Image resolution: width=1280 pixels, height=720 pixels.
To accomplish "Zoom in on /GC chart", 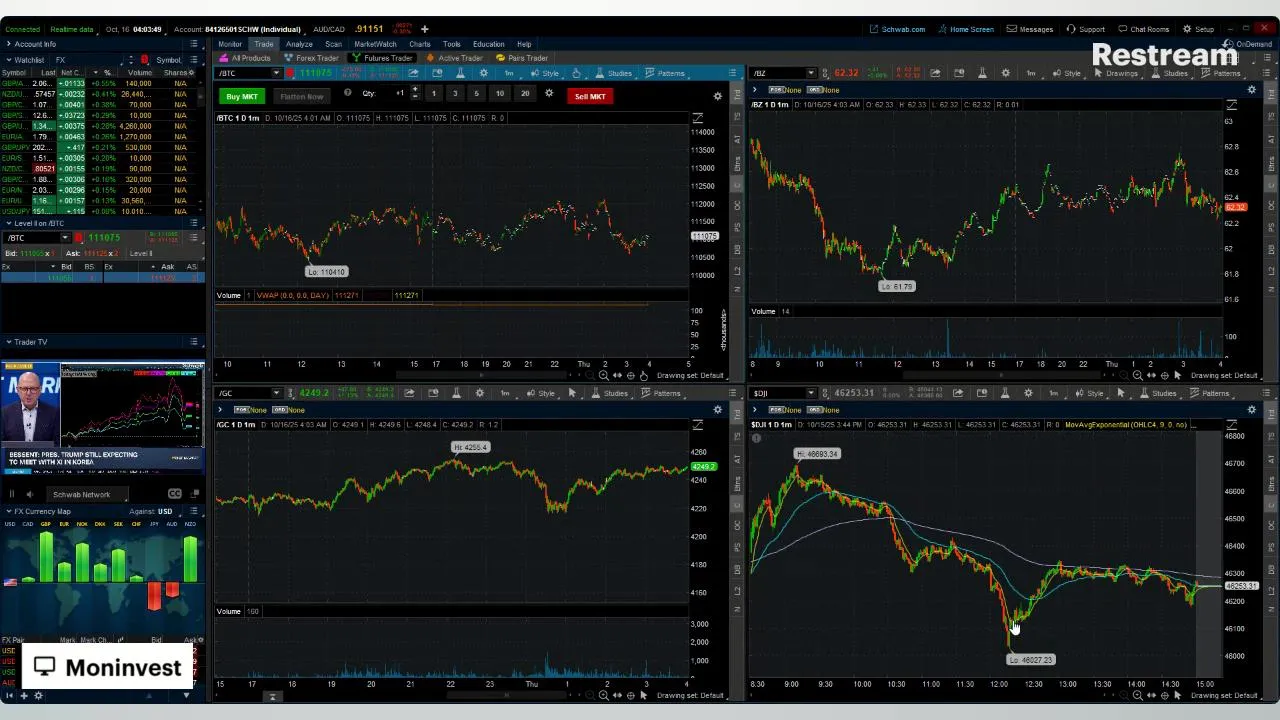I will [605, 695].
